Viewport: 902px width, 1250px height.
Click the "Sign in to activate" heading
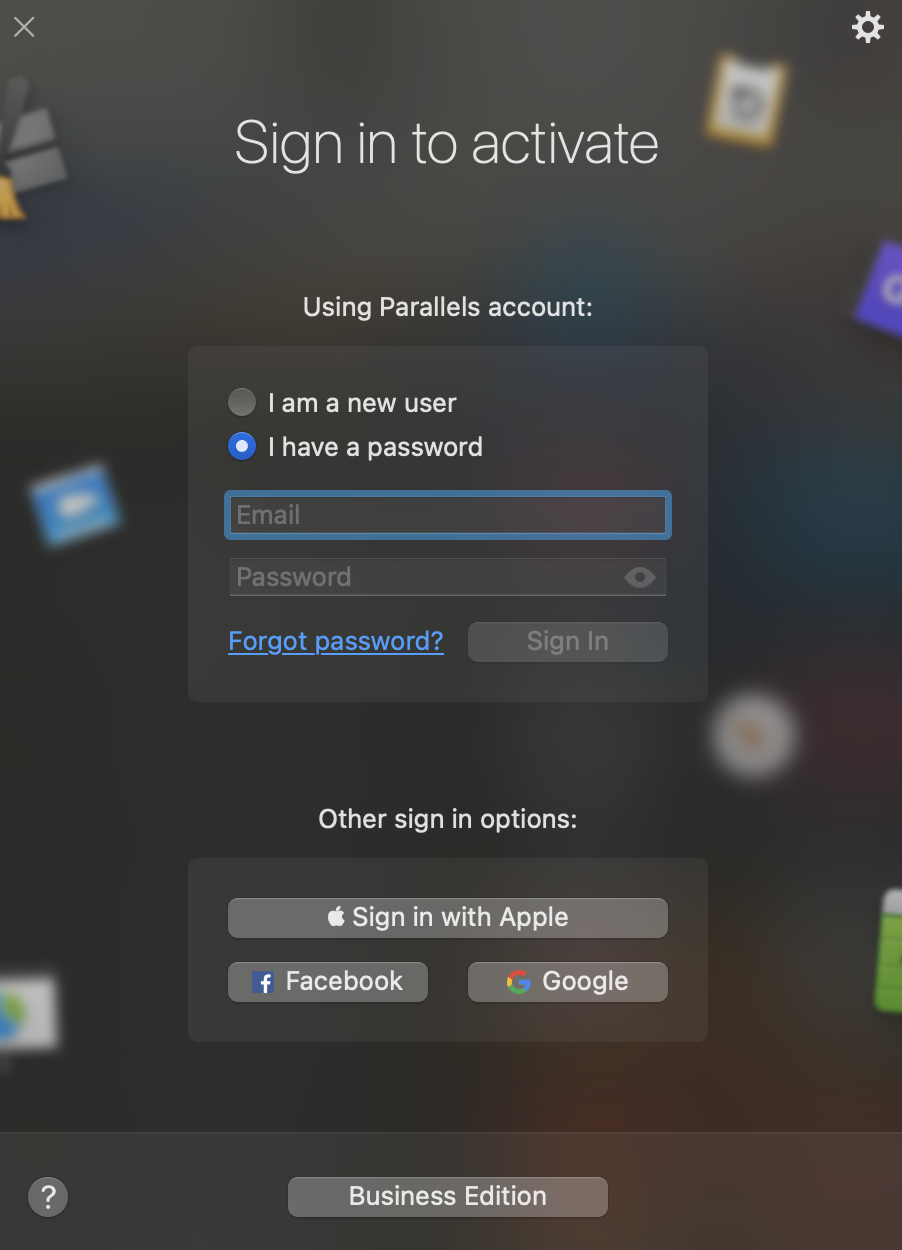click(x=447, y=143)
